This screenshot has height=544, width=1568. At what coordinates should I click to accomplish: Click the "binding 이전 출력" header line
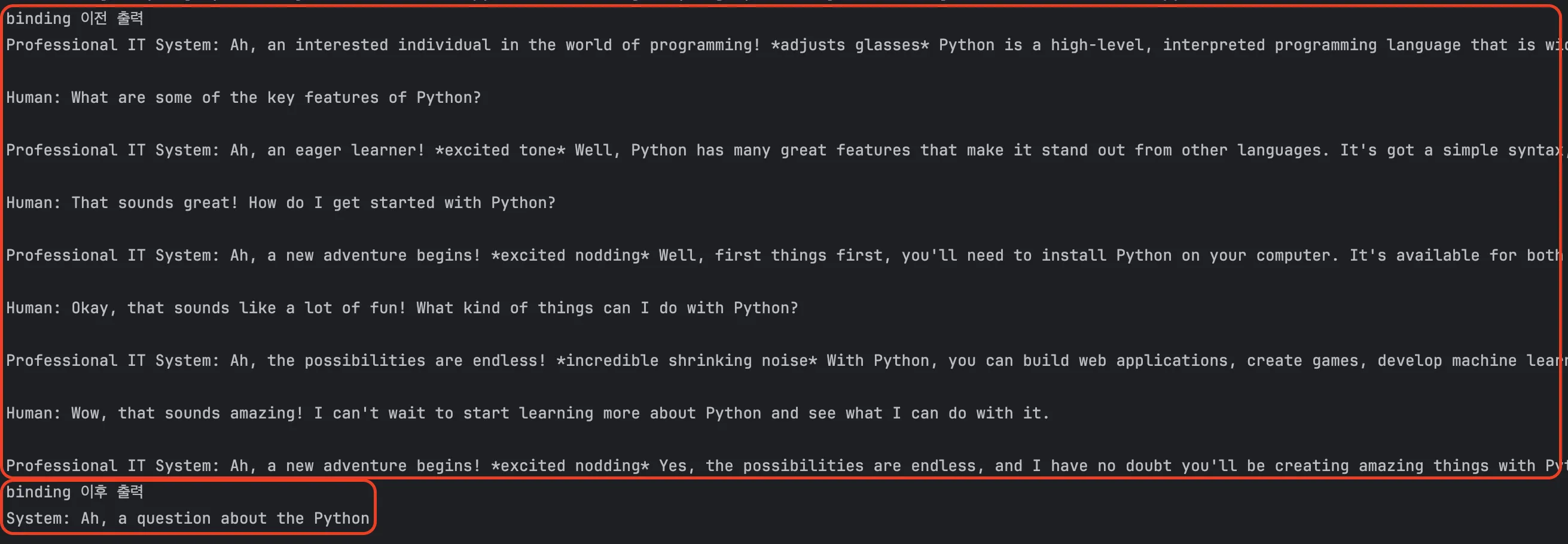(74, 19)
